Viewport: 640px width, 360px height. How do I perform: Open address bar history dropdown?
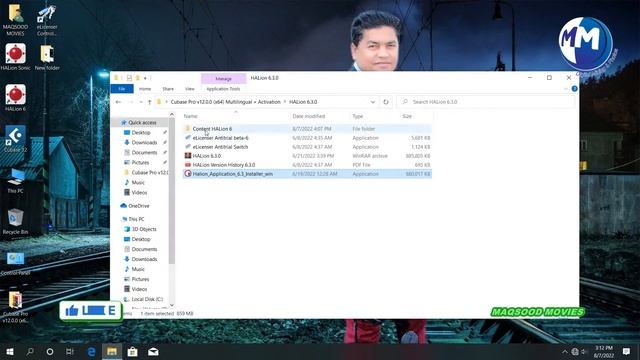(x=373, y=102)
